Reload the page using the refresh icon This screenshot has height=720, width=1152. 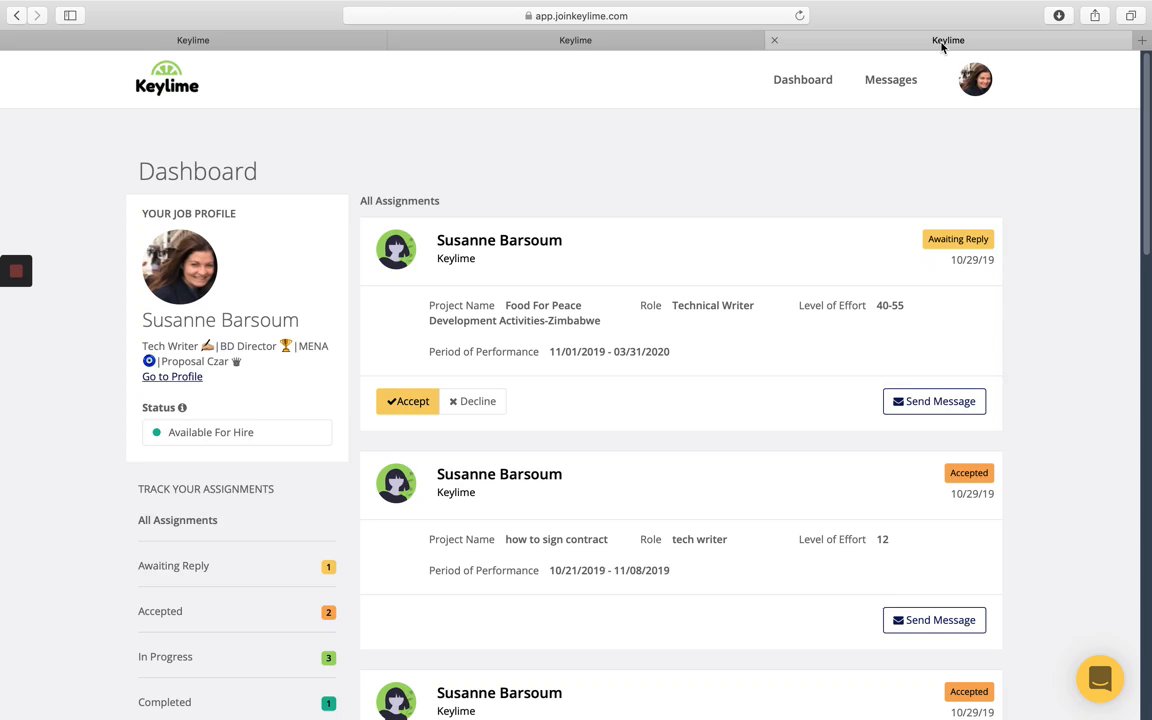pos(799,15)
